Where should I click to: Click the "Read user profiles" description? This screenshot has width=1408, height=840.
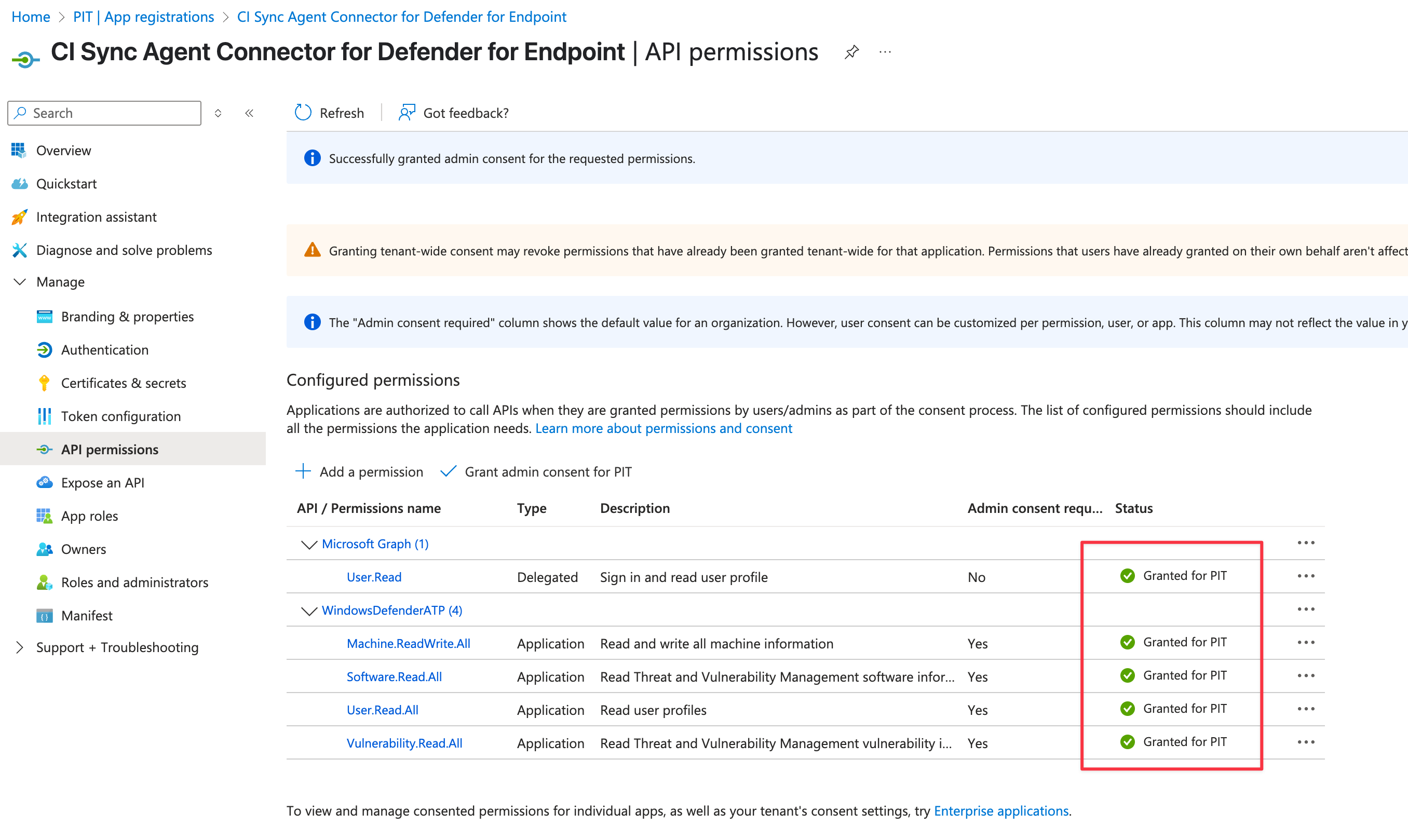(653, 710)
